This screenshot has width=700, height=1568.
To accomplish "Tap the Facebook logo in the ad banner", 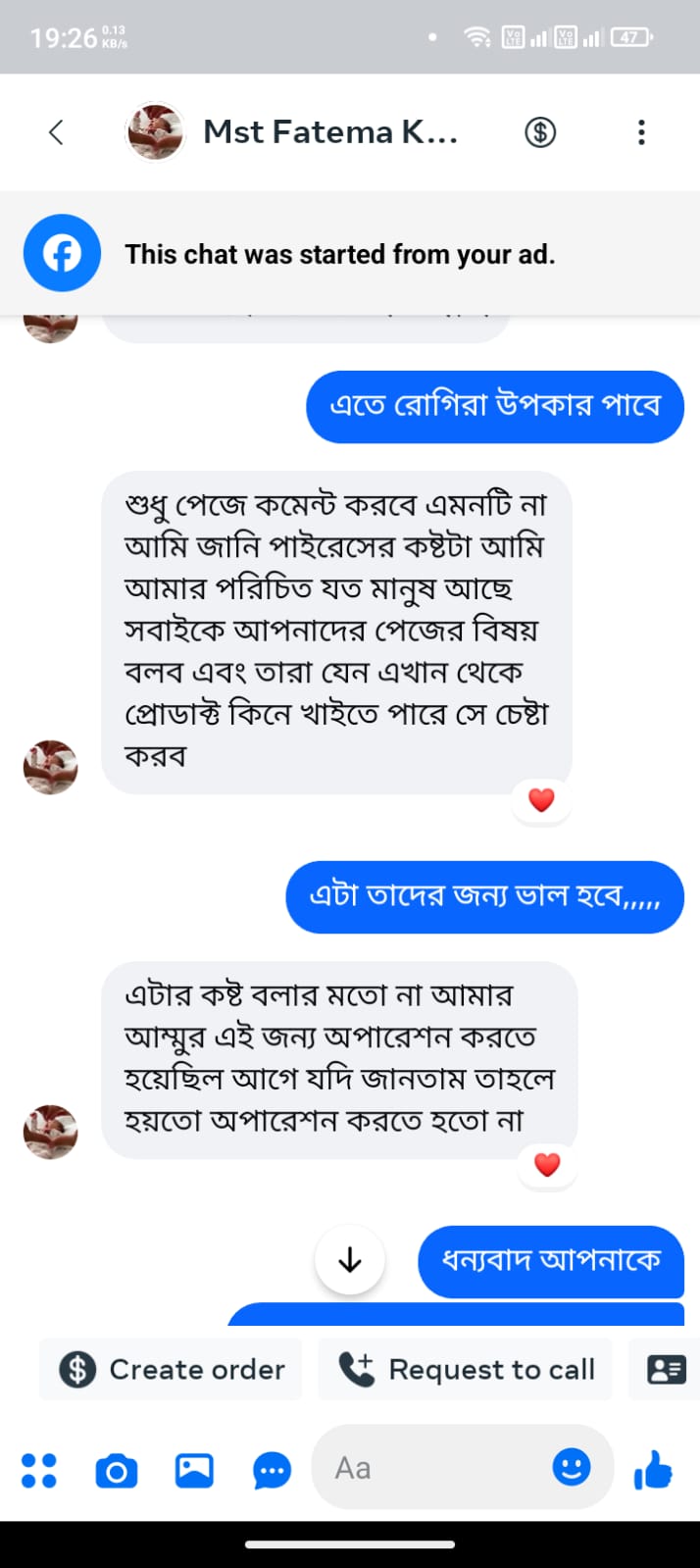I will (x=62, y=254).
